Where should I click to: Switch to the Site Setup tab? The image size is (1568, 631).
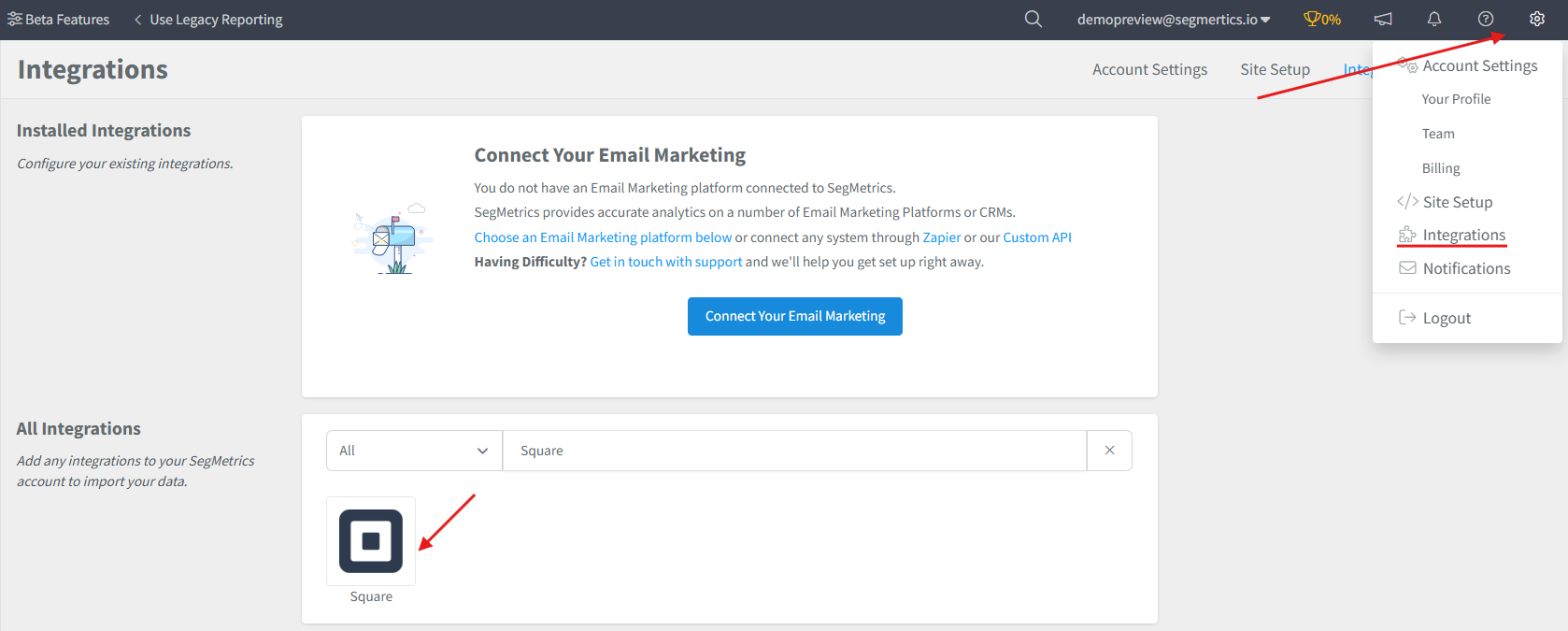point(1275,69)
